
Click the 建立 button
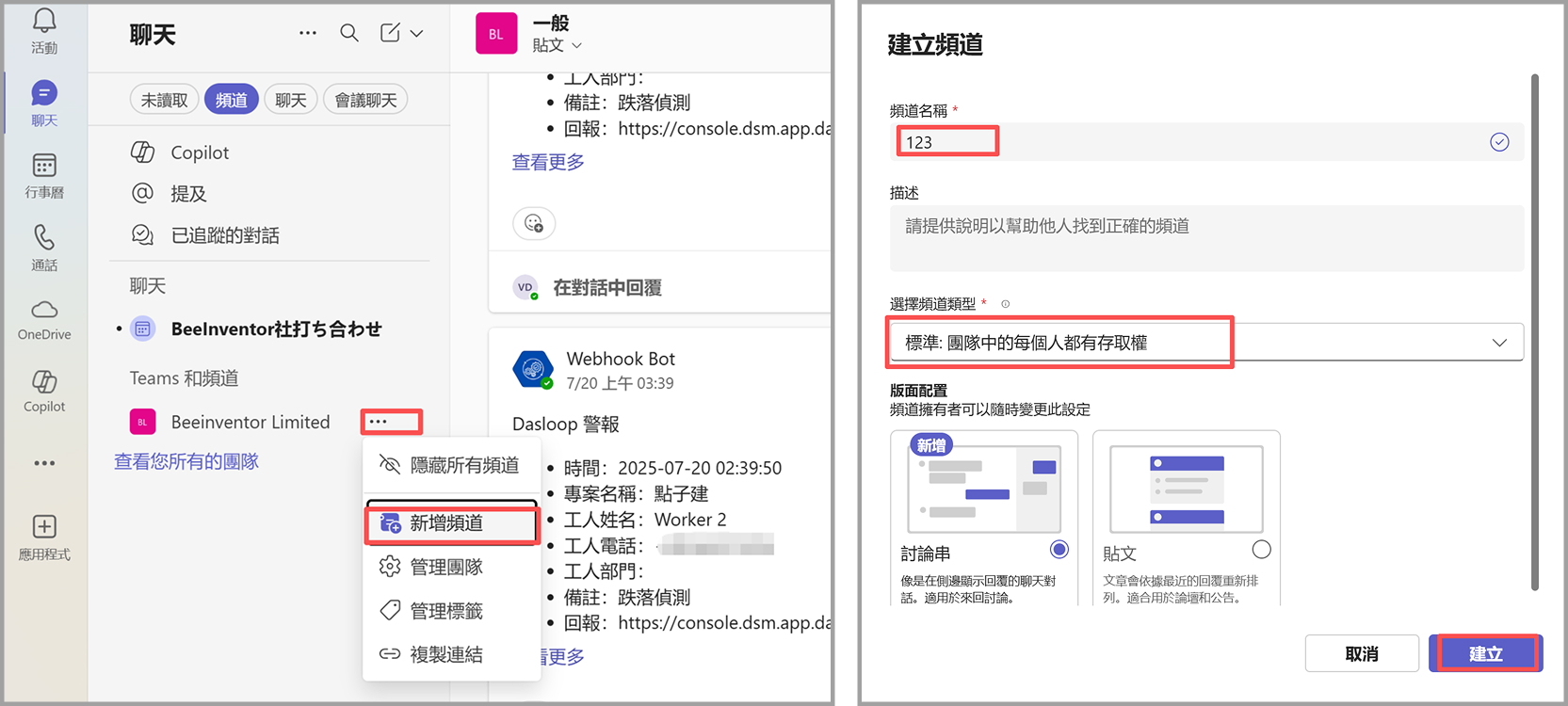coord(1485,653)
